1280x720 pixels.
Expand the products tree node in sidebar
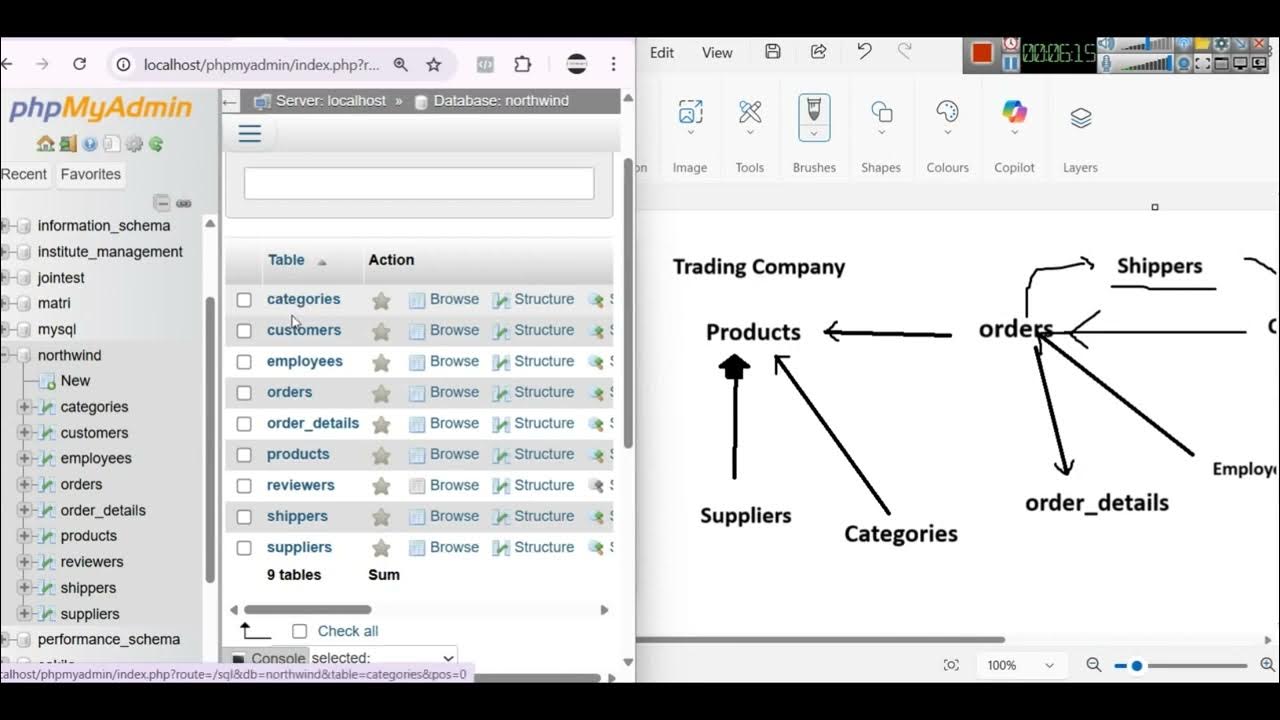24,536
